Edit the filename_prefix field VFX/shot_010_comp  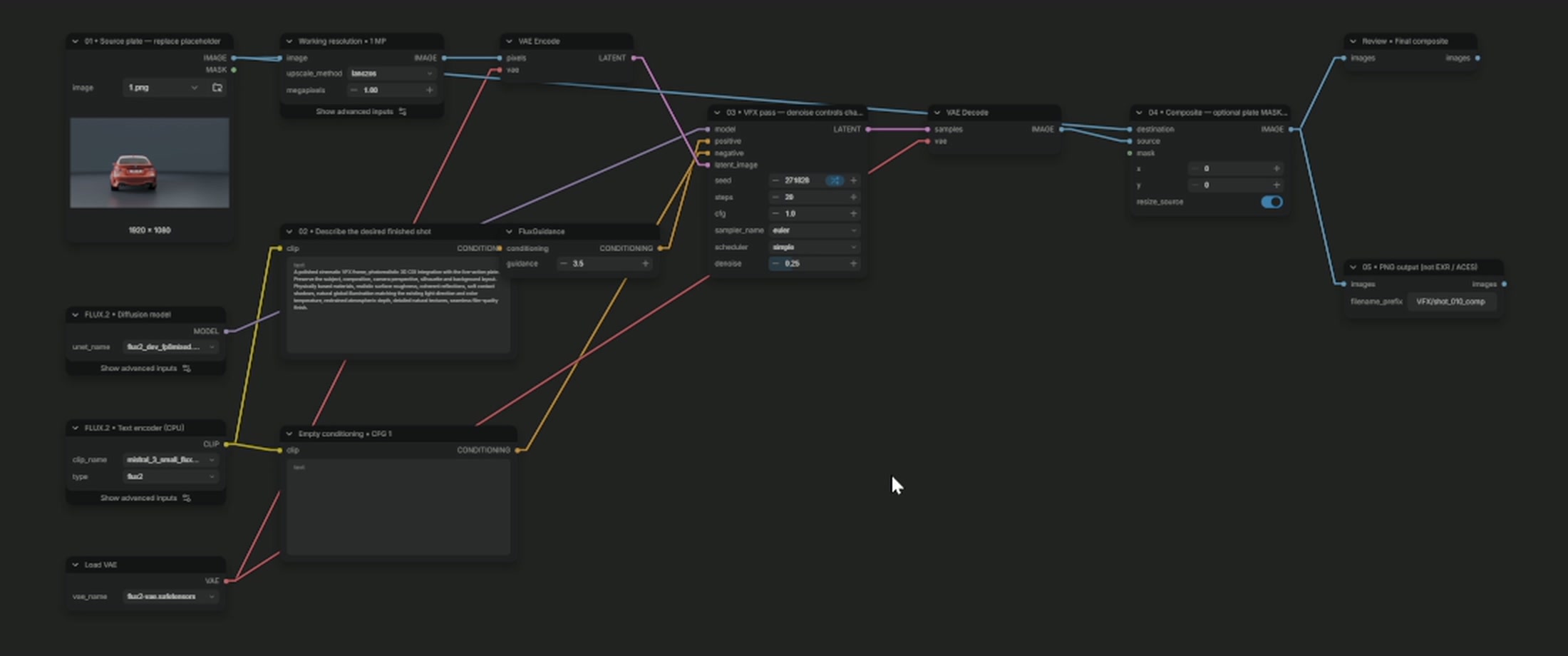coord(1450,302)
